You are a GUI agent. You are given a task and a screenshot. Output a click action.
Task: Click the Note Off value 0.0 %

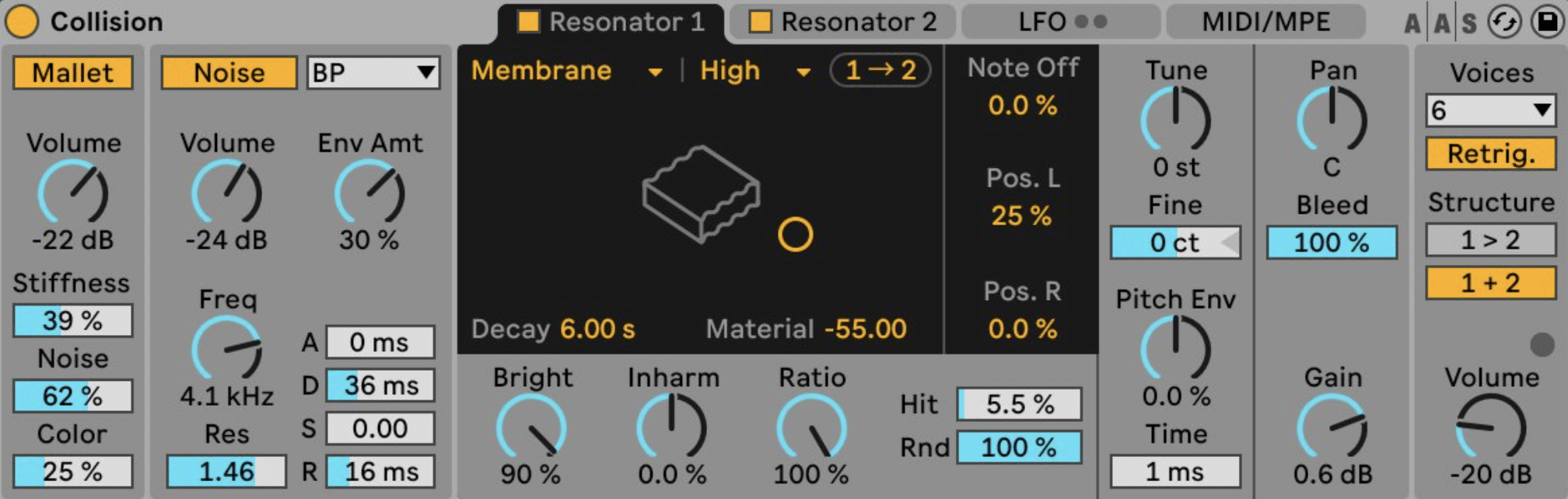coord(1023,106)
